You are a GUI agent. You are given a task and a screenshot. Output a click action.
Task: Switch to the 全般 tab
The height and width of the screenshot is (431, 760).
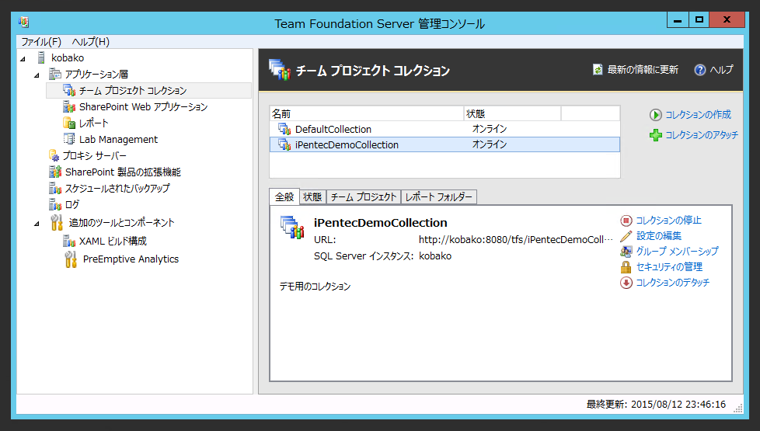pyautogui.click(x=285, y=197)
